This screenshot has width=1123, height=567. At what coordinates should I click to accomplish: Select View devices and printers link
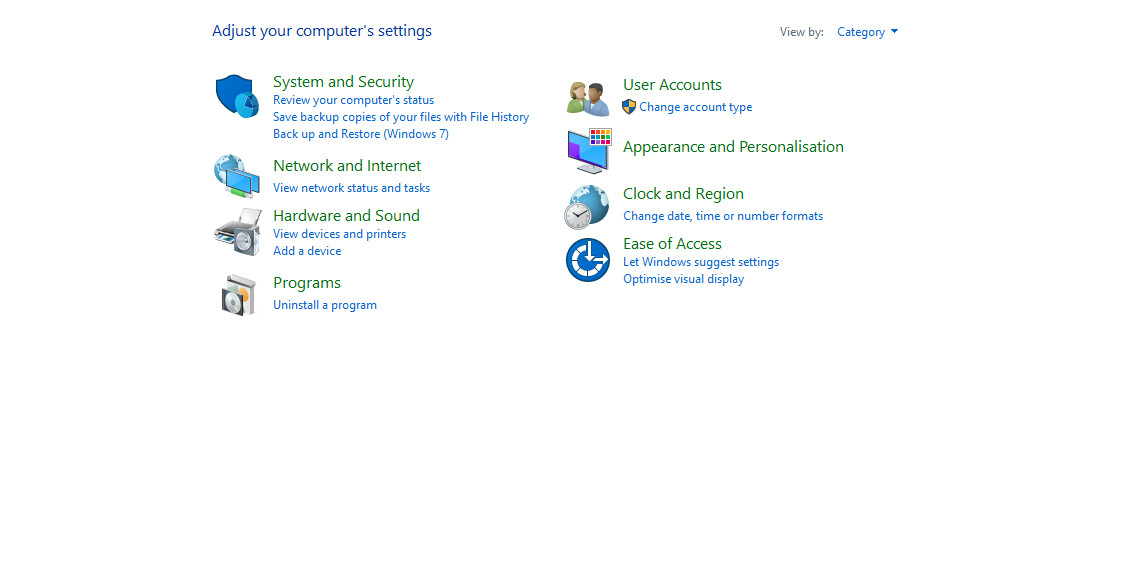click(339, 234)
